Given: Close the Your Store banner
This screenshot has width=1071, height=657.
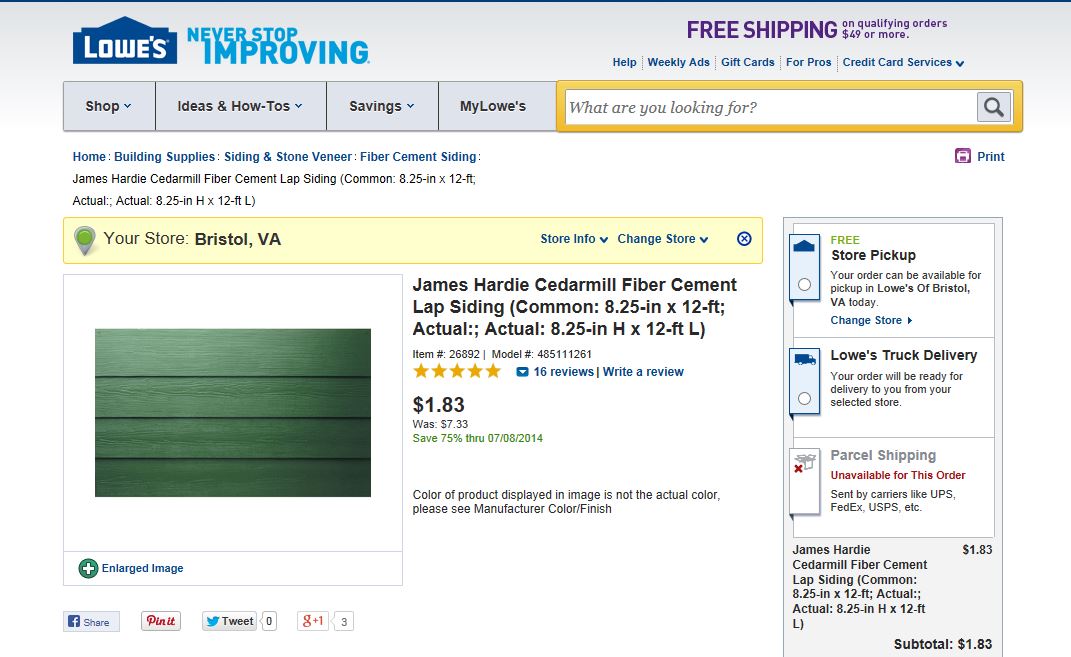Looking at the screenshot, I should [x=743, y=239].
